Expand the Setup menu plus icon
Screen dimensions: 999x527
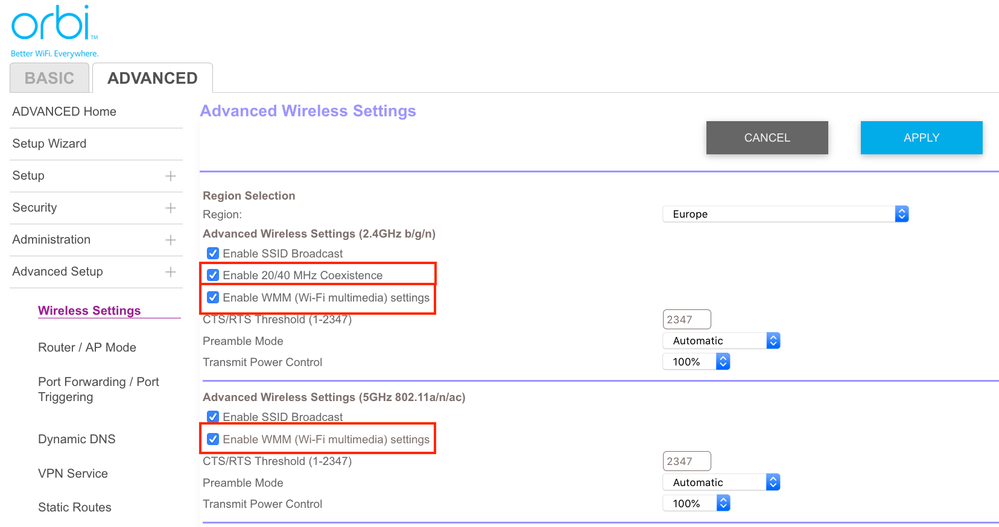[170, 176]
